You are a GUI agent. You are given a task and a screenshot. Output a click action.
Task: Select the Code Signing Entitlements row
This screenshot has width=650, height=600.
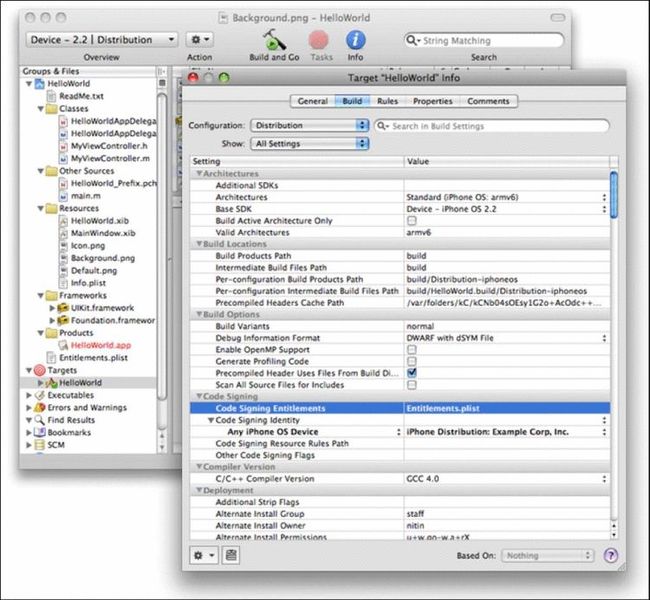coord(400,408)
